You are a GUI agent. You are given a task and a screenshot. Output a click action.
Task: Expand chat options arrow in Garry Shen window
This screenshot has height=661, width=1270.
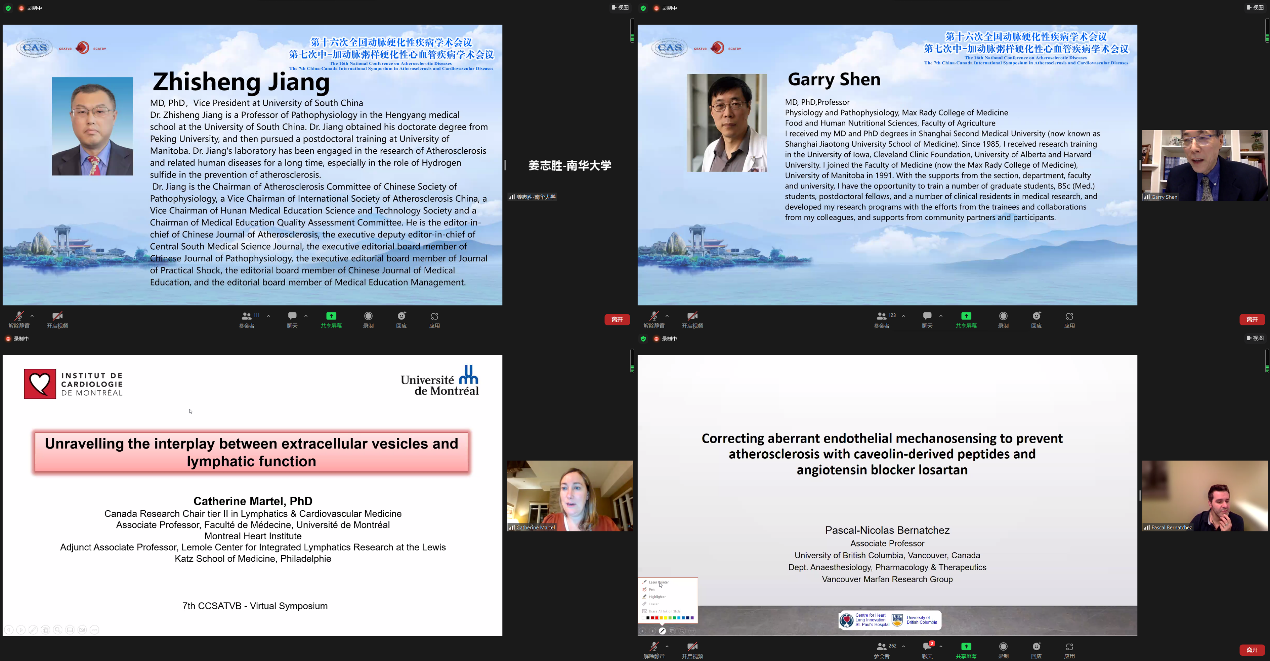941,314
